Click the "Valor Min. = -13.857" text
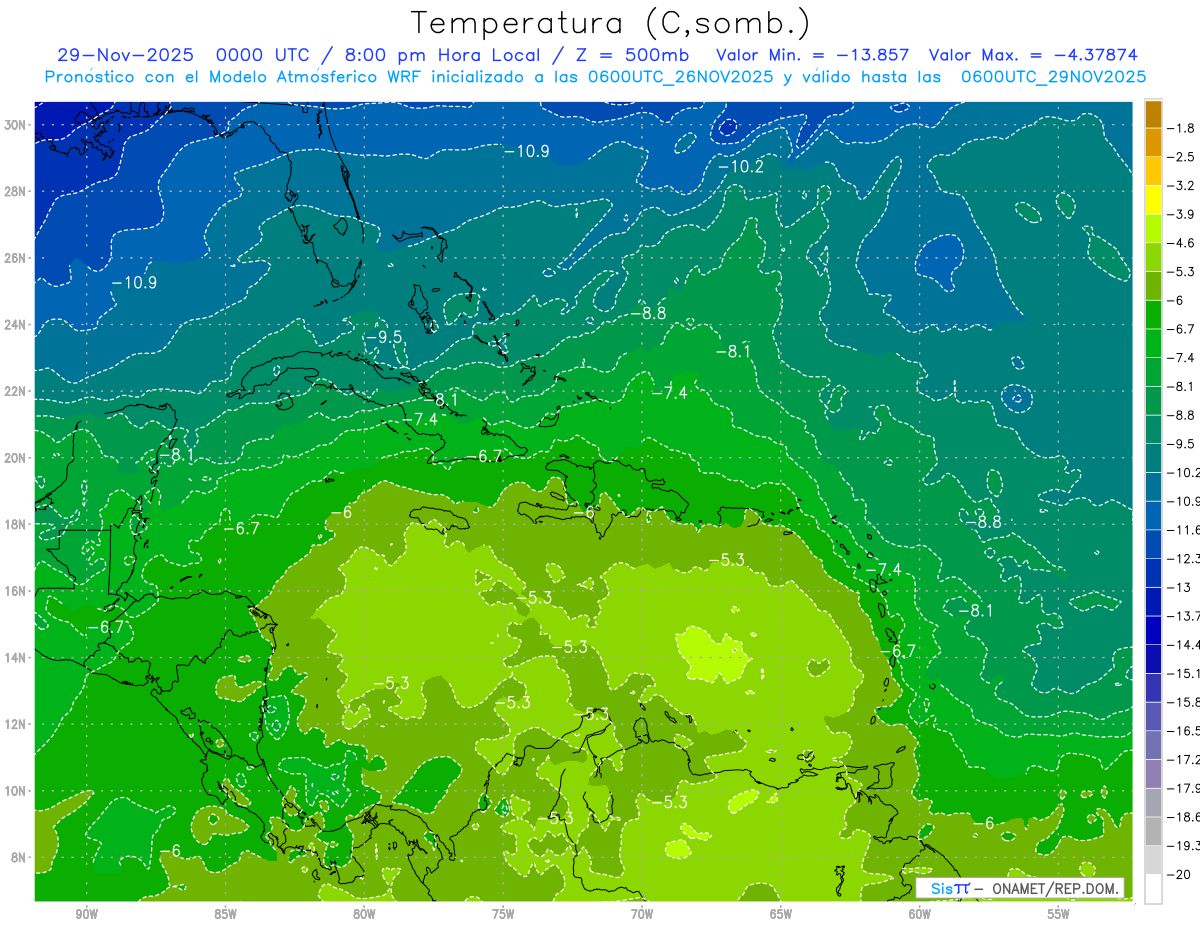This screenshot has width=1200, height=927. 812,55
